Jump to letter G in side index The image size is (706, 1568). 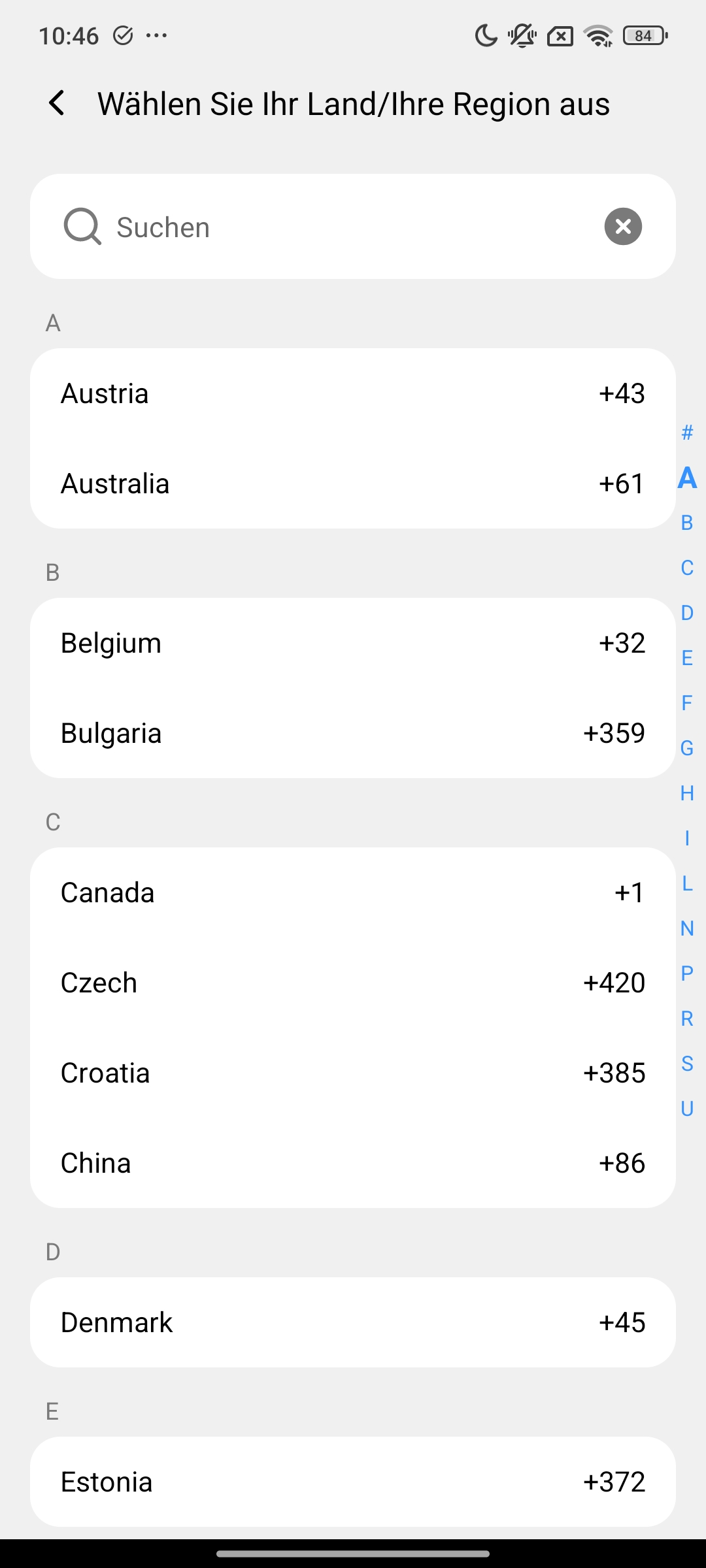tap(687, 748)
